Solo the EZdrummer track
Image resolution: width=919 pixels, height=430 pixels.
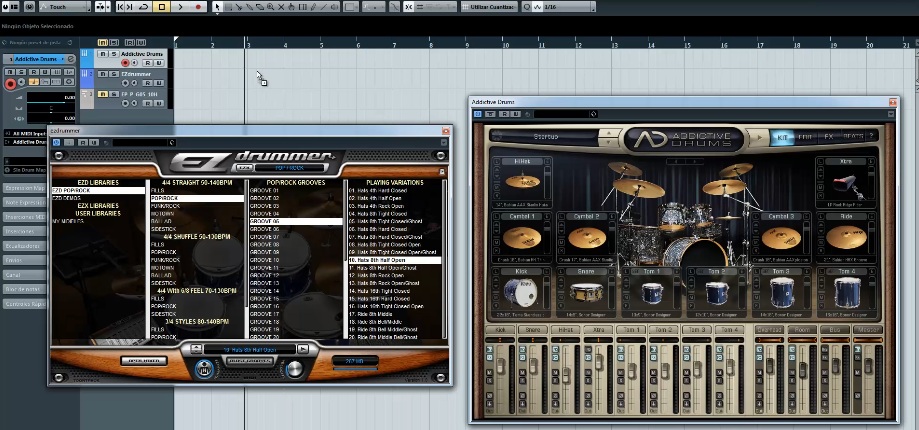click(x=114, y=74)
